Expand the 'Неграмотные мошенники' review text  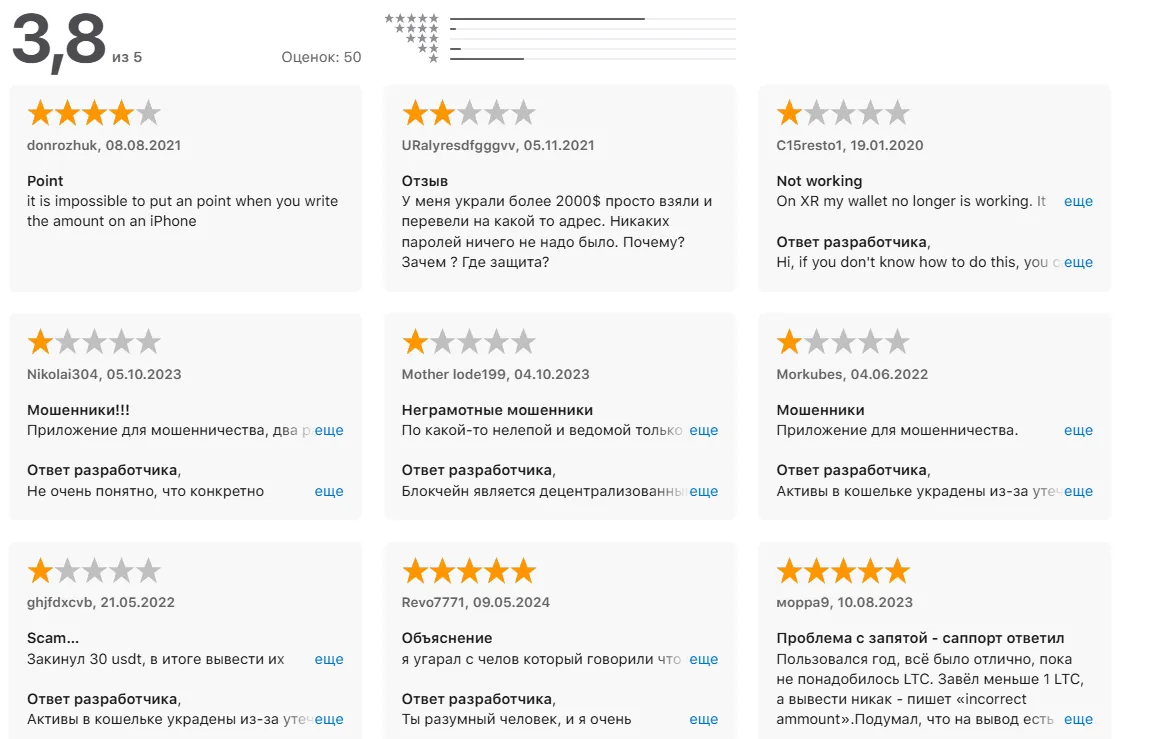point(704,430)
